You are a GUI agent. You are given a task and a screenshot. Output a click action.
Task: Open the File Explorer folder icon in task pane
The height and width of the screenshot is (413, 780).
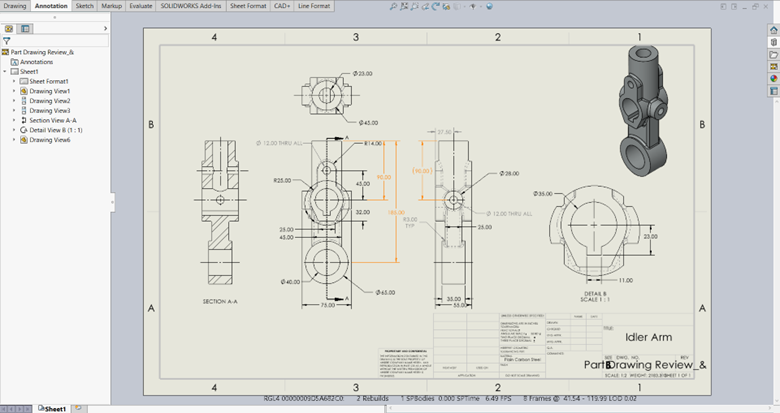tap(774, 54)
